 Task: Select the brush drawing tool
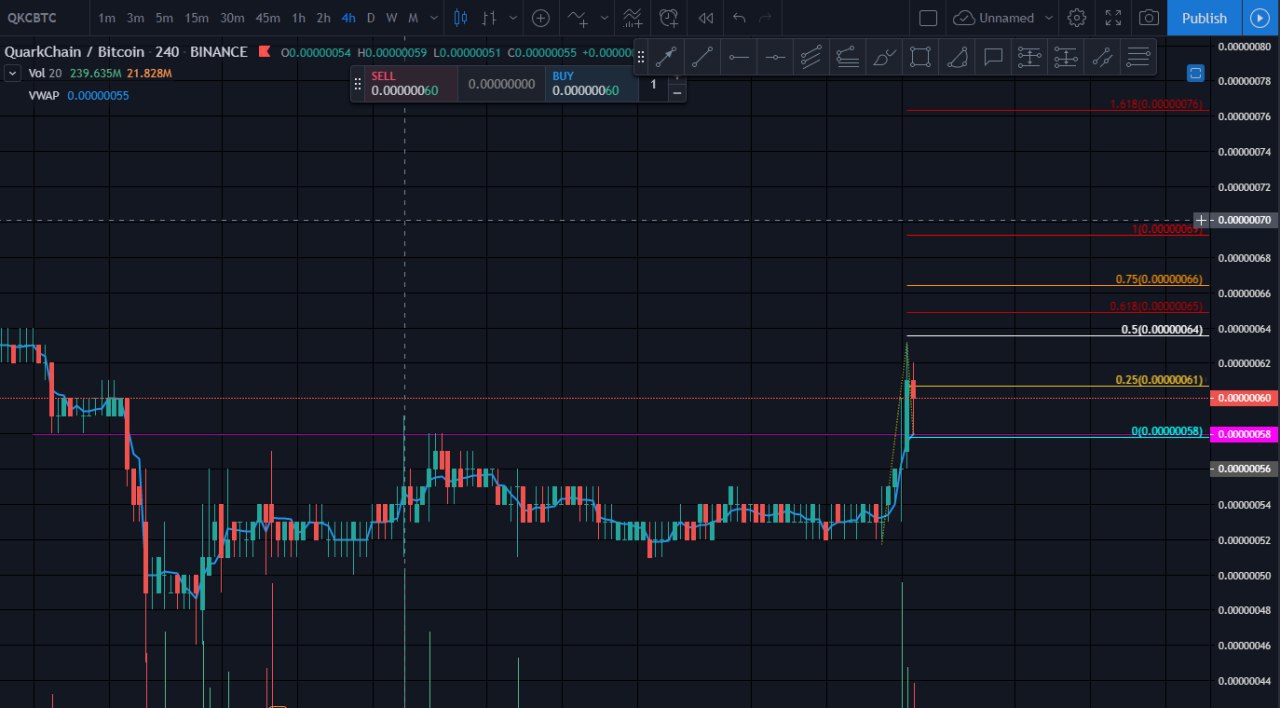point(884,58)
